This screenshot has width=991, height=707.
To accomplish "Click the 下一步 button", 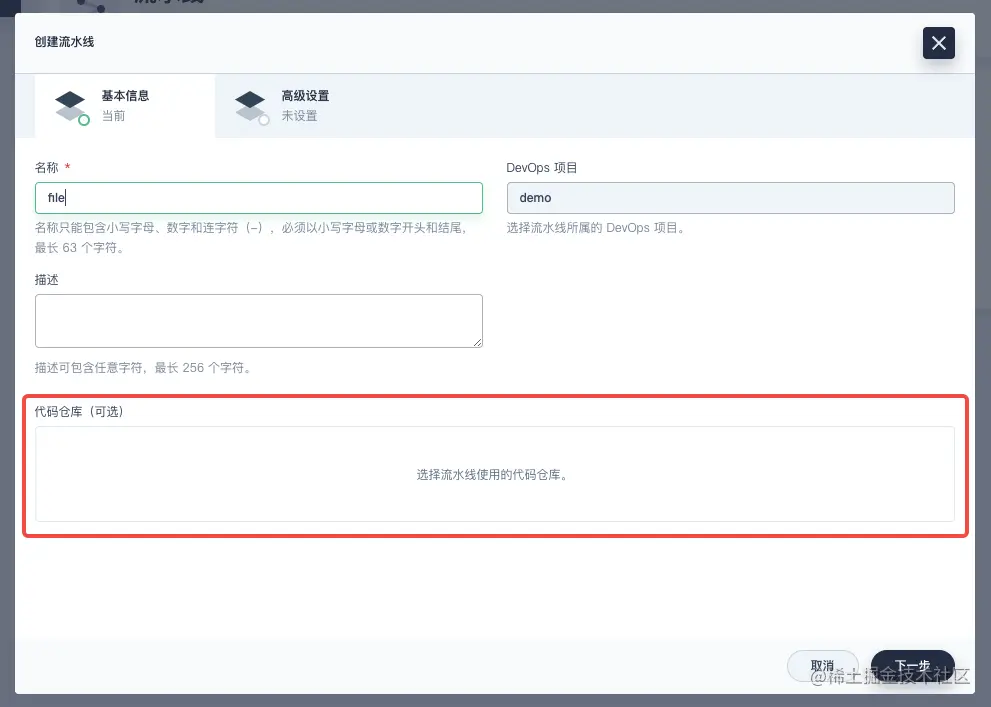I will (x=913, y=666).
